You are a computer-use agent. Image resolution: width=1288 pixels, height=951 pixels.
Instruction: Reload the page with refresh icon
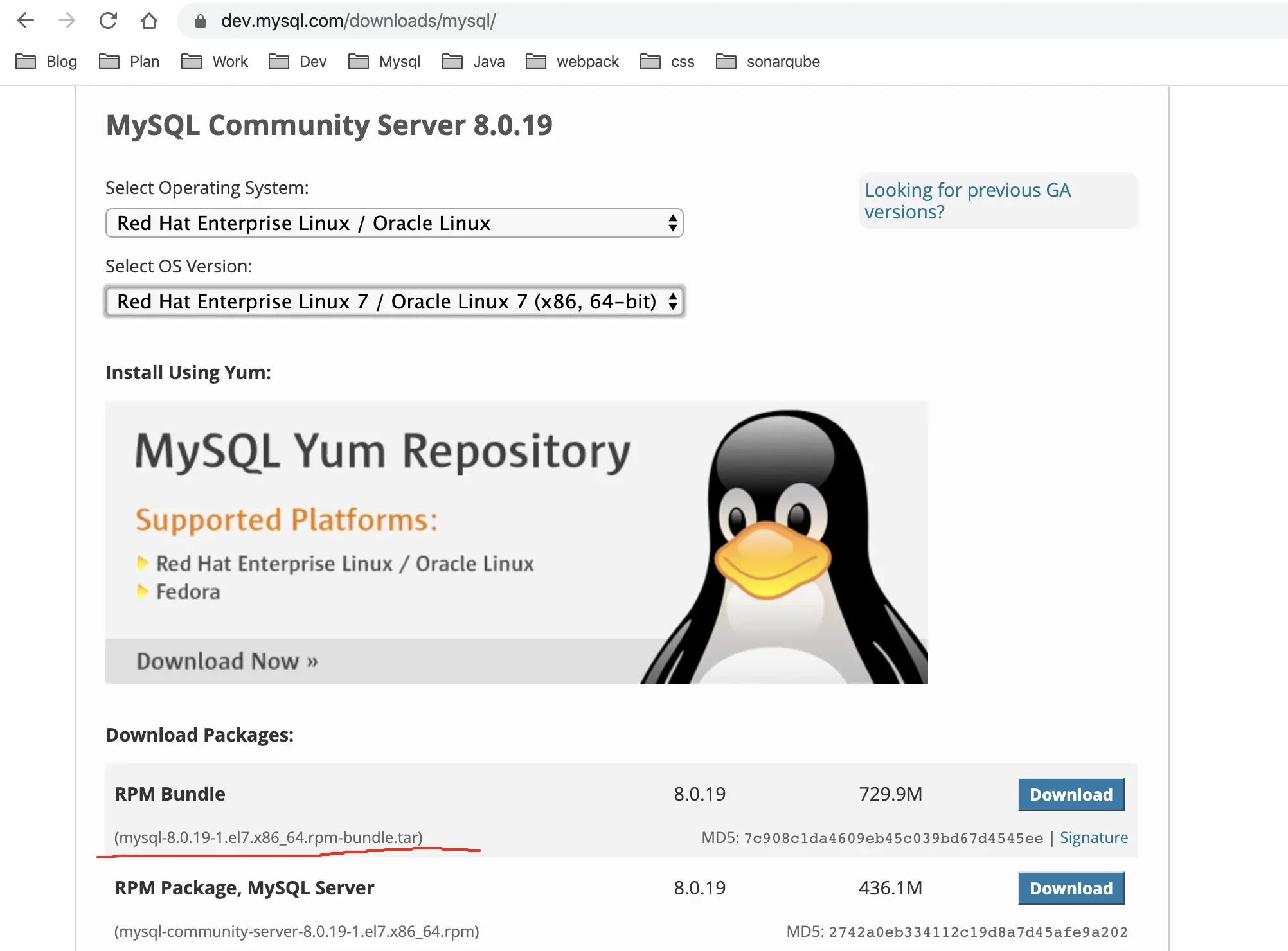[108, 21]
